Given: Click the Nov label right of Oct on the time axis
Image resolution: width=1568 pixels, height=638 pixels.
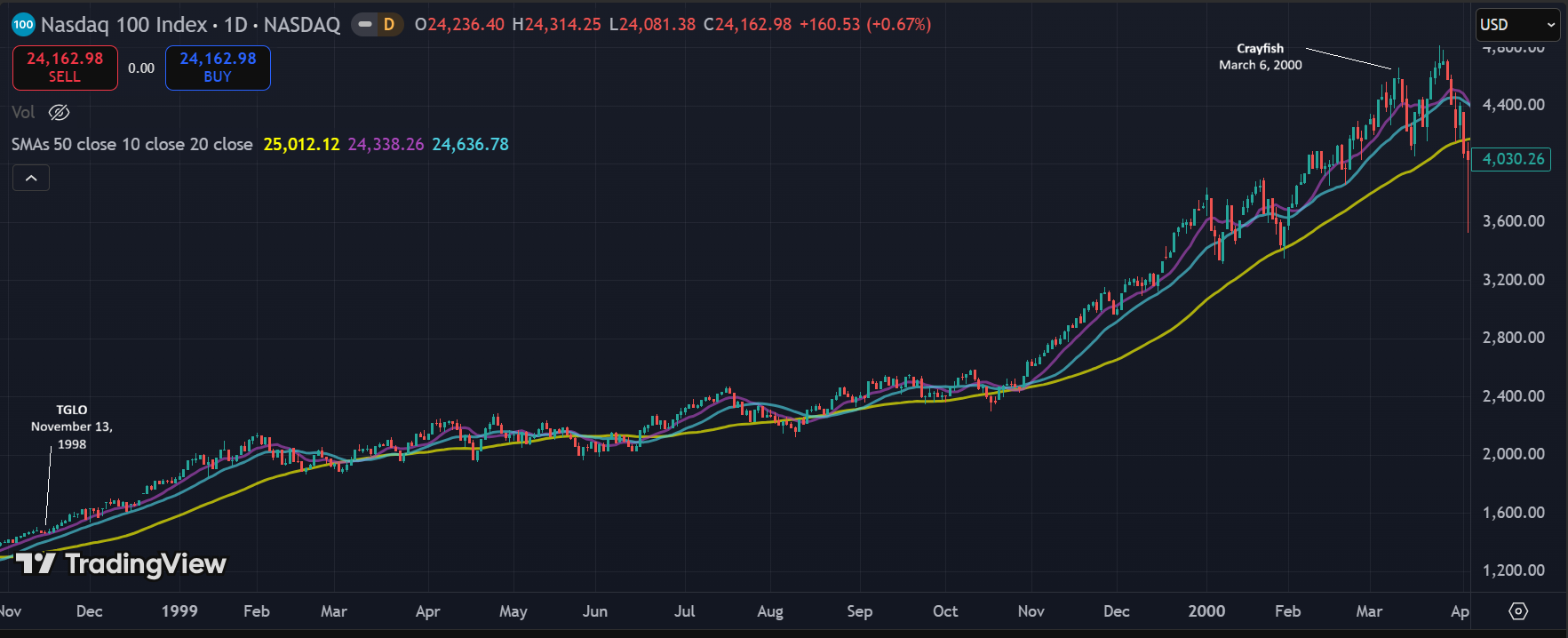Looking at the screenshot, I should (1031, 611).
